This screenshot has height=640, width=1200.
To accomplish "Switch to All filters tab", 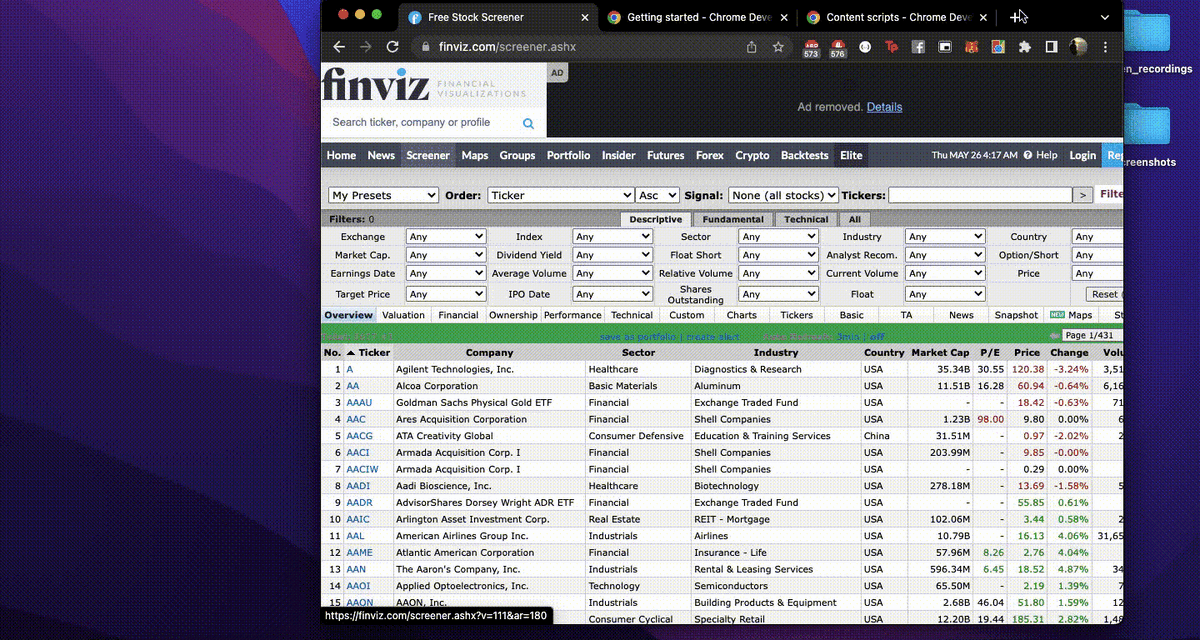I will pyautogui.click(x=855, y=219).
